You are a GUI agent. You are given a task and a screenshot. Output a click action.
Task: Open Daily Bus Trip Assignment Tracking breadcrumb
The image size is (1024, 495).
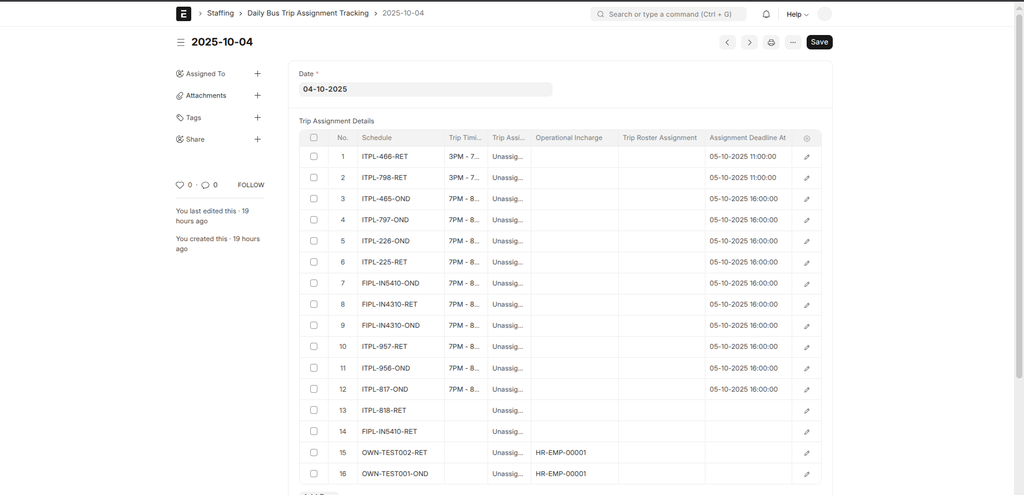[308, 14]
